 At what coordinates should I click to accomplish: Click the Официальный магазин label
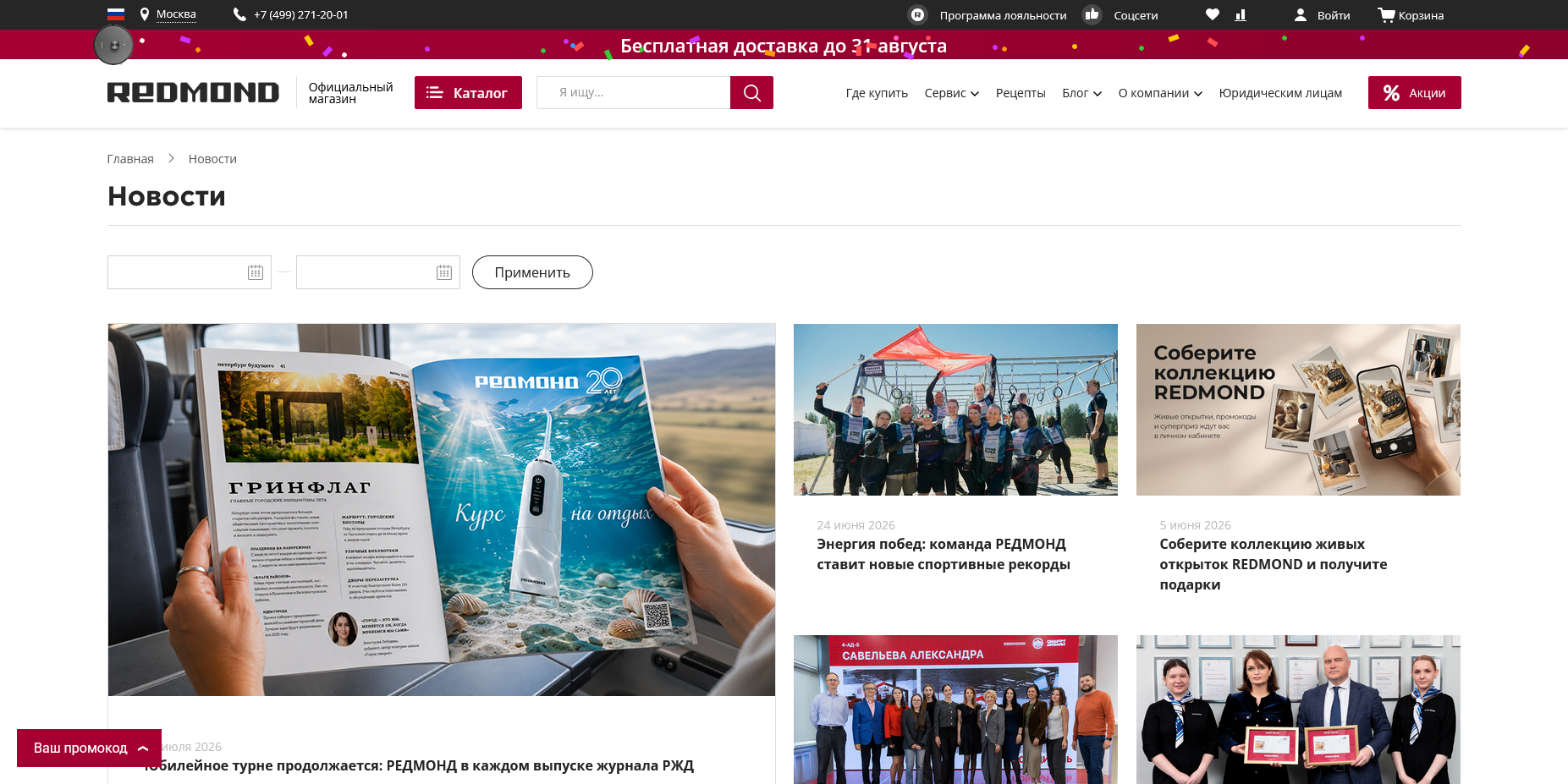coord(350,93)
